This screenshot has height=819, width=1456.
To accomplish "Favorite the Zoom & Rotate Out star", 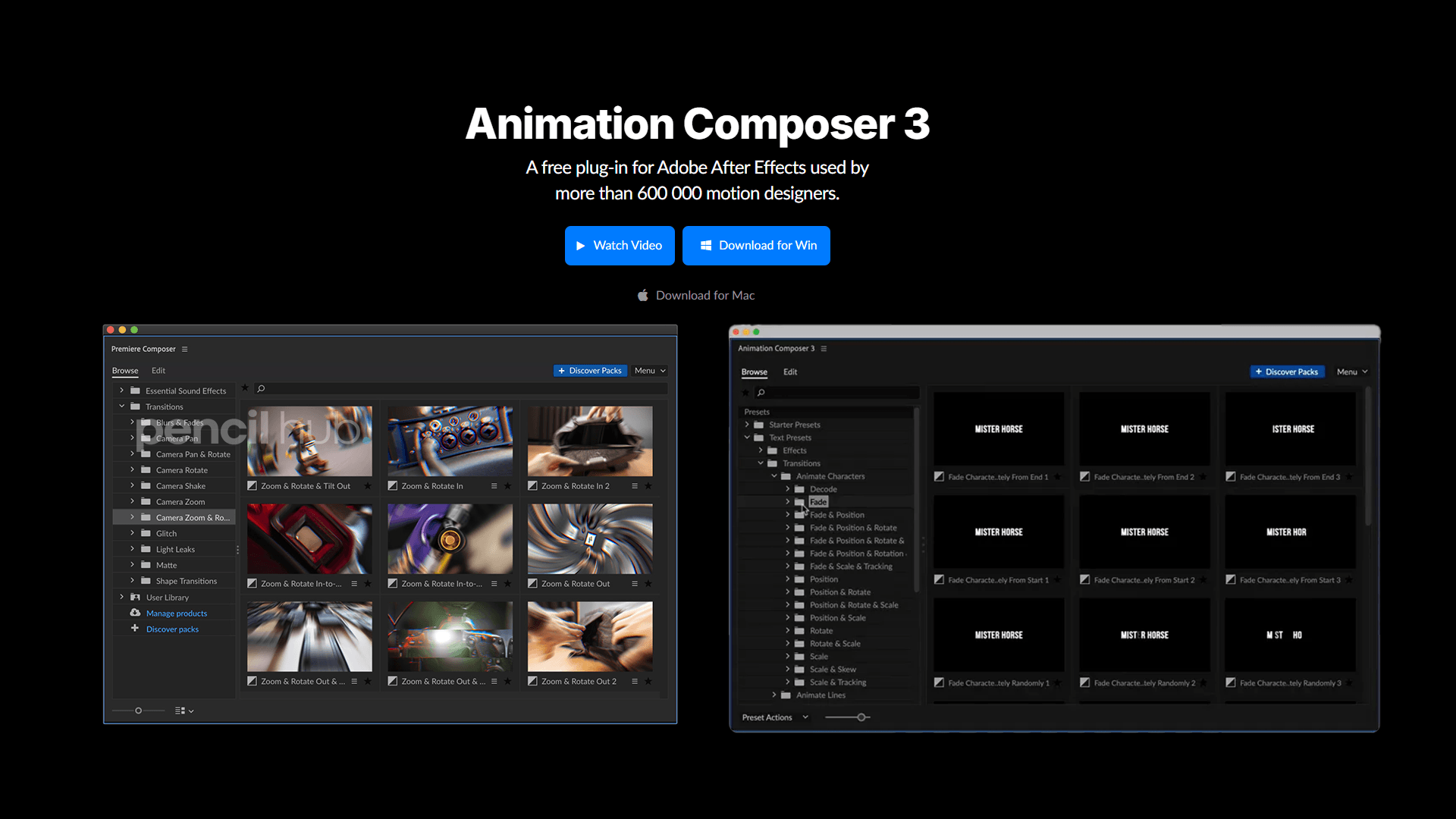I will point(648,584).
